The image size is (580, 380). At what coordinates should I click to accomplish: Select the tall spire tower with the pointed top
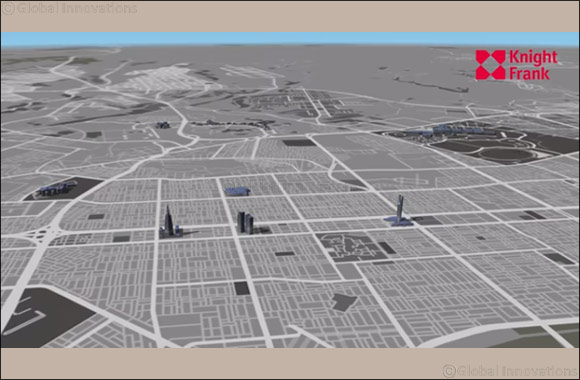pos(170,222)
